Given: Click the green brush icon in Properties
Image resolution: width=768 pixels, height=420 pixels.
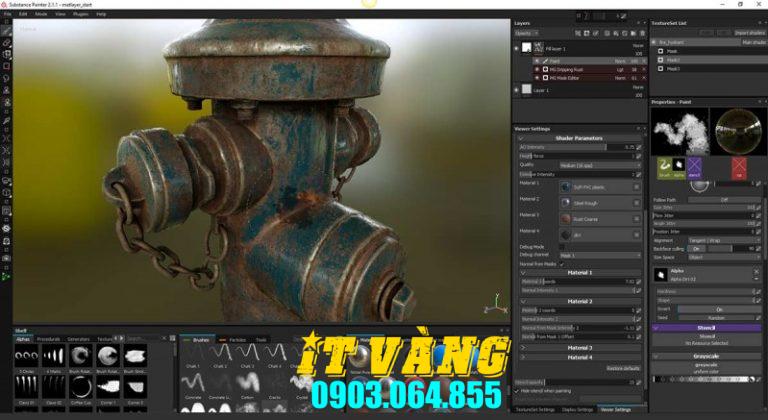Looking at the screenshot, I should (x=664, y=168).
